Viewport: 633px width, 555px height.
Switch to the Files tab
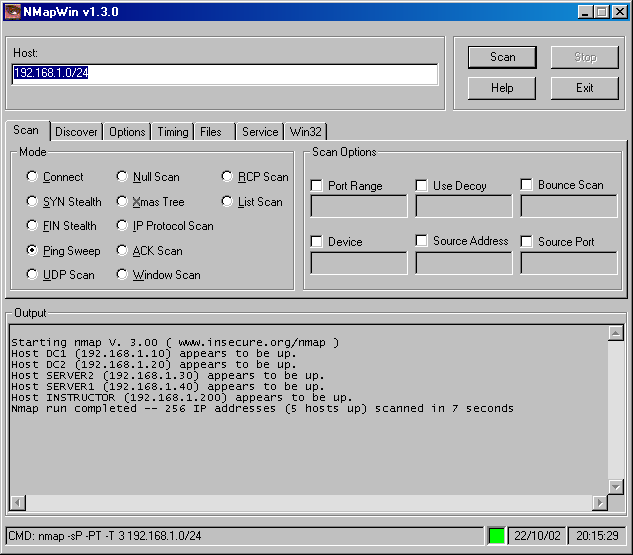[215, 132]
